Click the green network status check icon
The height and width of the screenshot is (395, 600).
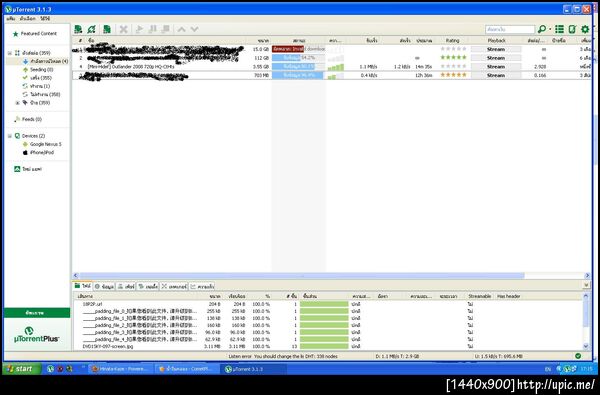pos(578,356)
